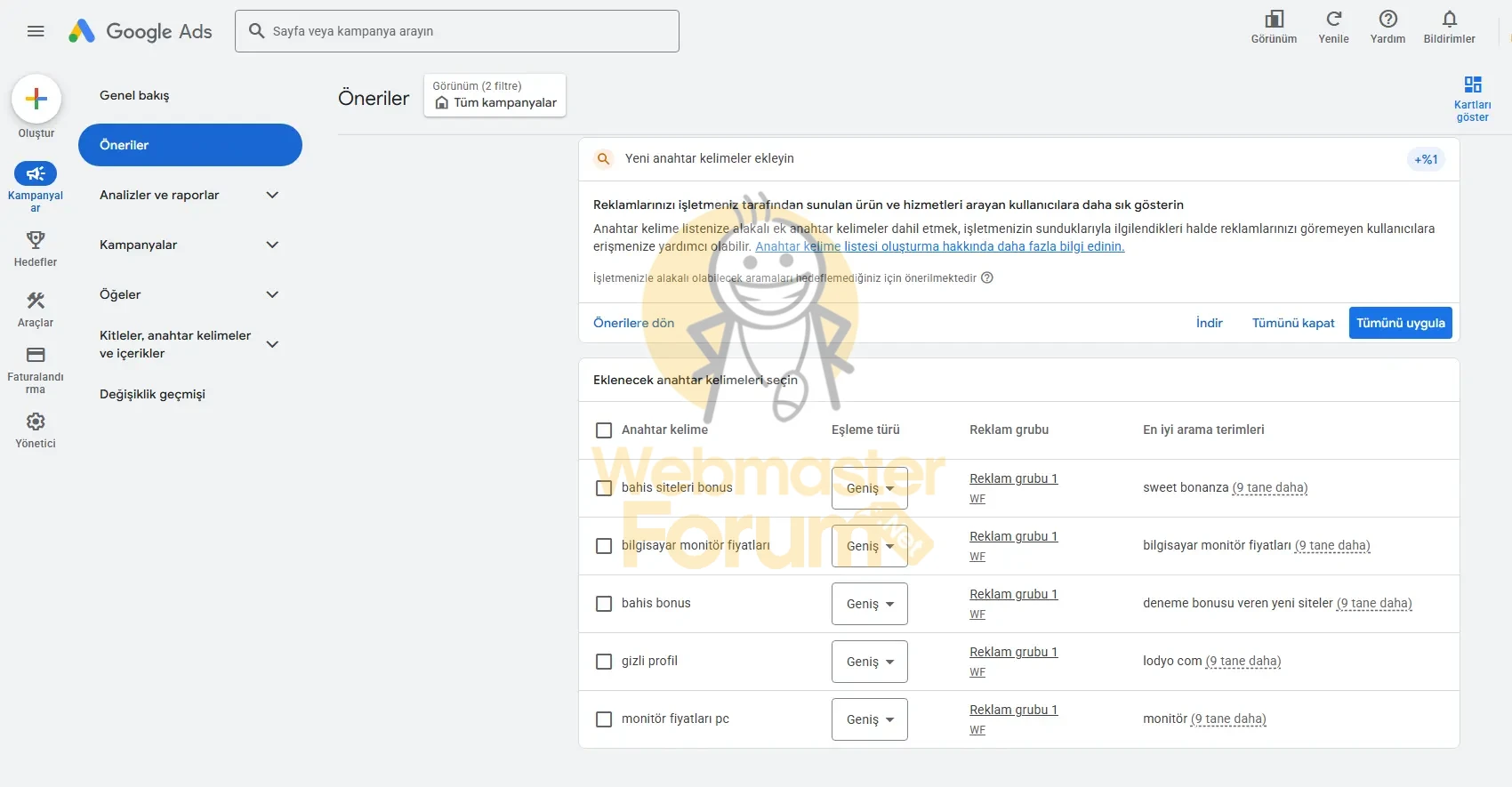Open Yönetici gear icon
Viewport: 1512px width, 787px height.
[36, 422]
